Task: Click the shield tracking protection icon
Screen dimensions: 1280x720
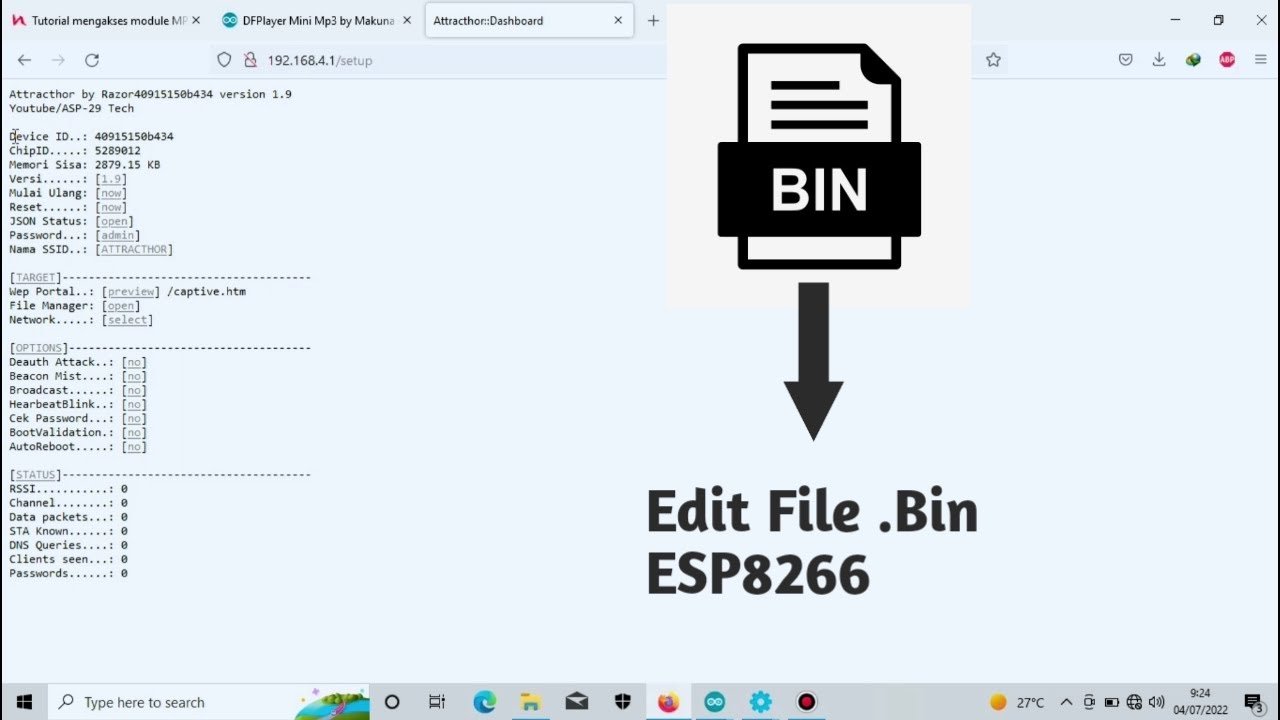Action: click(x=225, y=60)
